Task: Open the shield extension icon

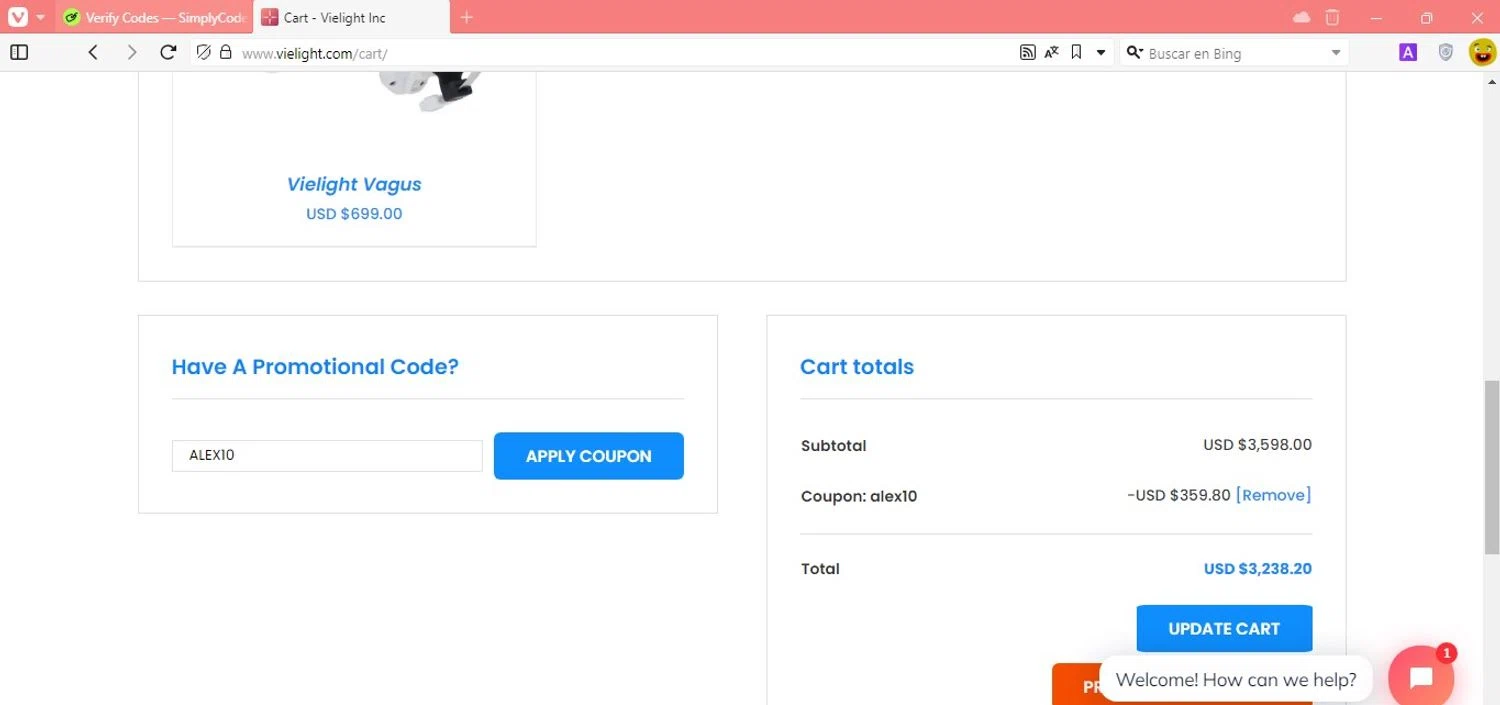Action: 1445,52
